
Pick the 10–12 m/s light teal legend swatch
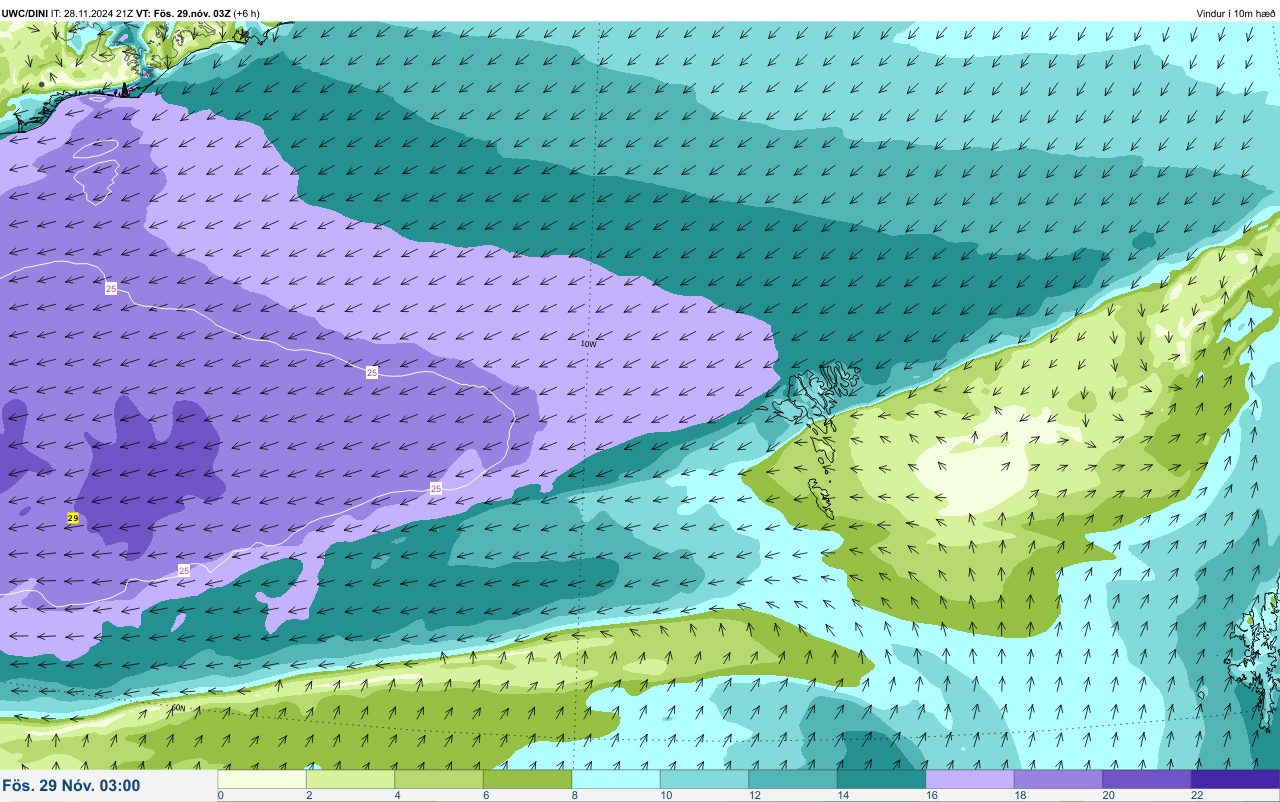(x=704, y=779)
